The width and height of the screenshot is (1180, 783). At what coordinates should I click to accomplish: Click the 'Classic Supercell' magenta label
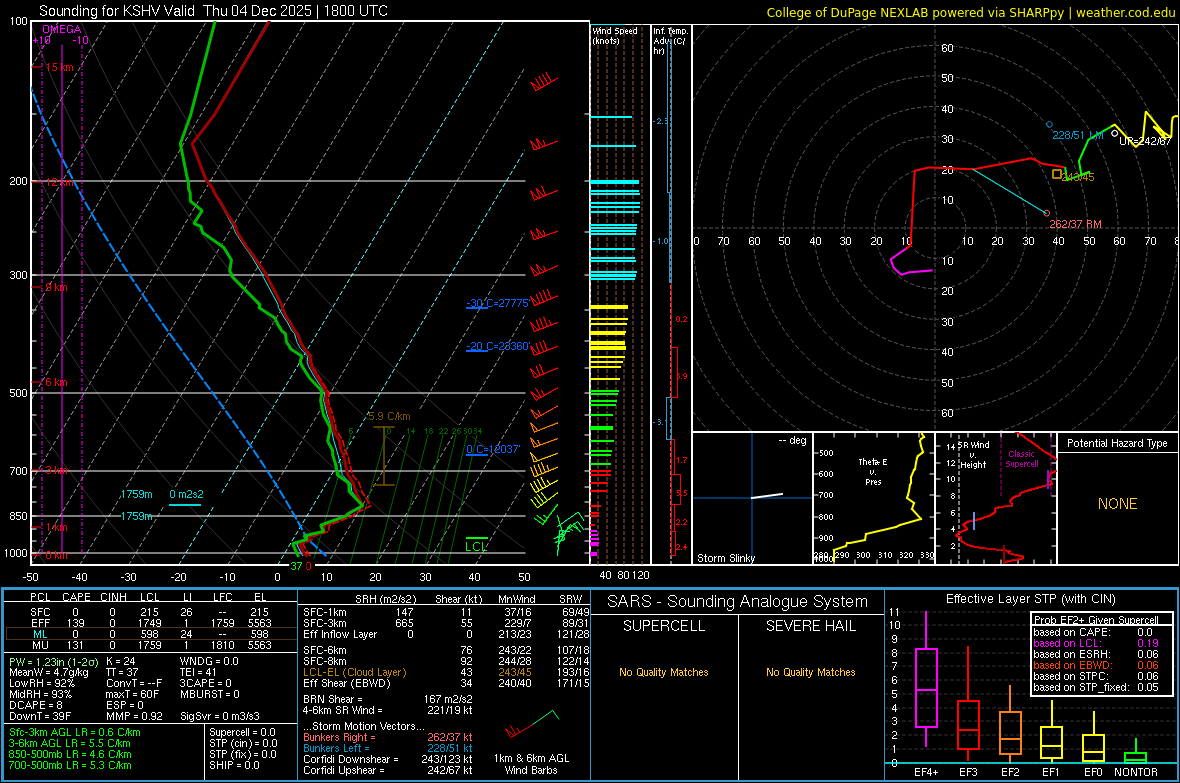point(1022,459)
